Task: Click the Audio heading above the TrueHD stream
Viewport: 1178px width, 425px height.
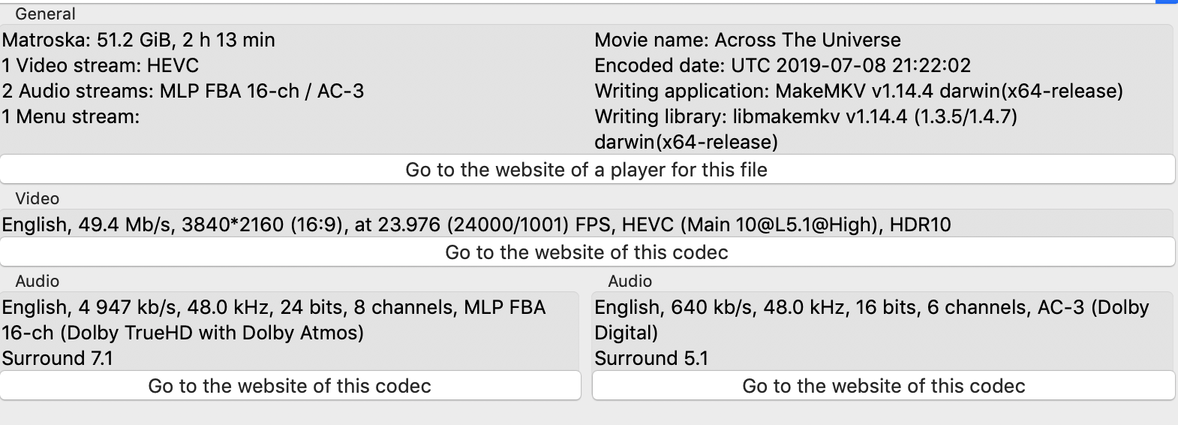Action: pyautogui.click(x=37, y=282)
